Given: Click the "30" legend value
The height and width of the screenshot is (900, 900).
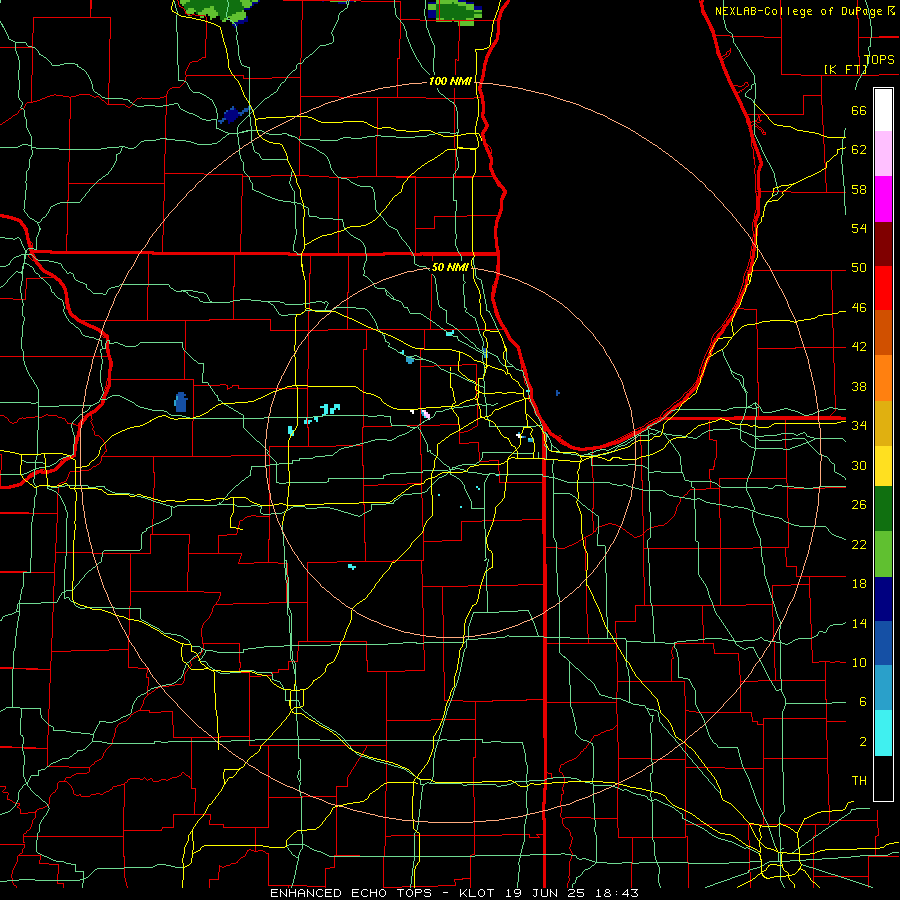Looking at the screenshot, I should coord(859,465).
